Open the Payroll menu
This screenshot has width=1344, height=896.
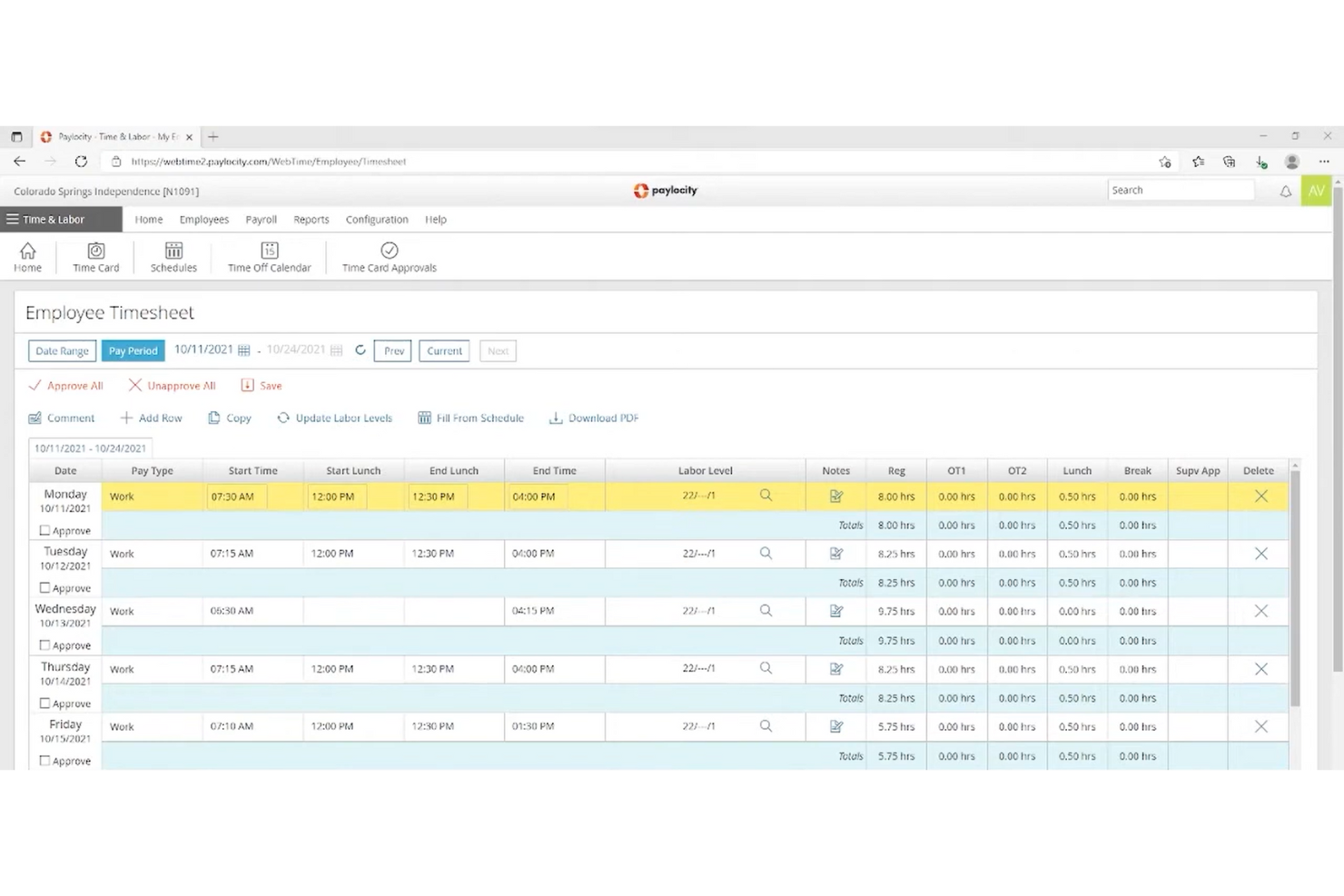(262, 220)
